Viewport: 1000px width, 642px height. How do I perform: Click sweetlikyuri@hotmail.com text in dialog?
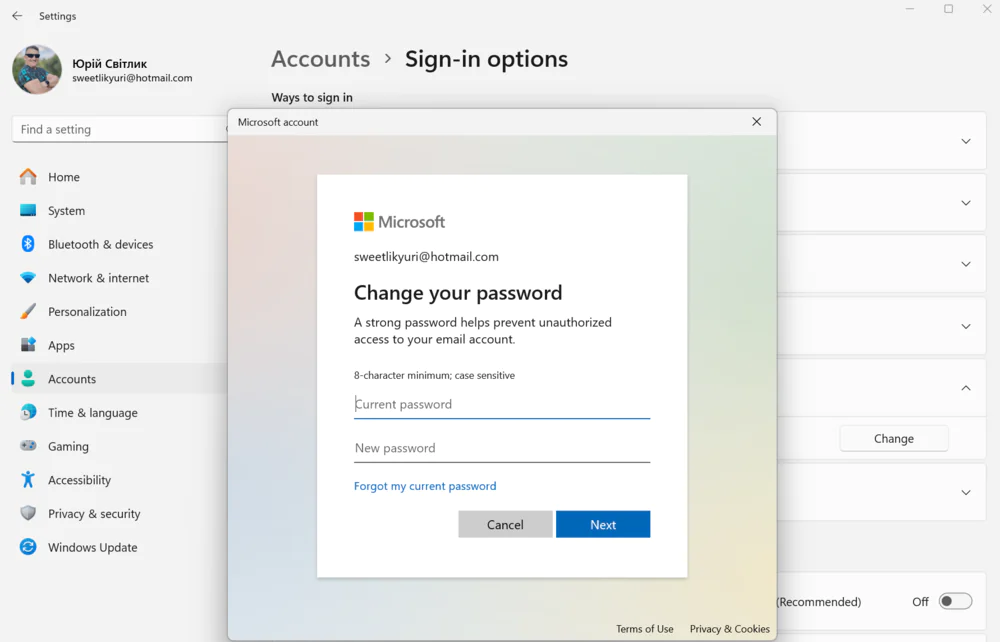pos(426,257)
